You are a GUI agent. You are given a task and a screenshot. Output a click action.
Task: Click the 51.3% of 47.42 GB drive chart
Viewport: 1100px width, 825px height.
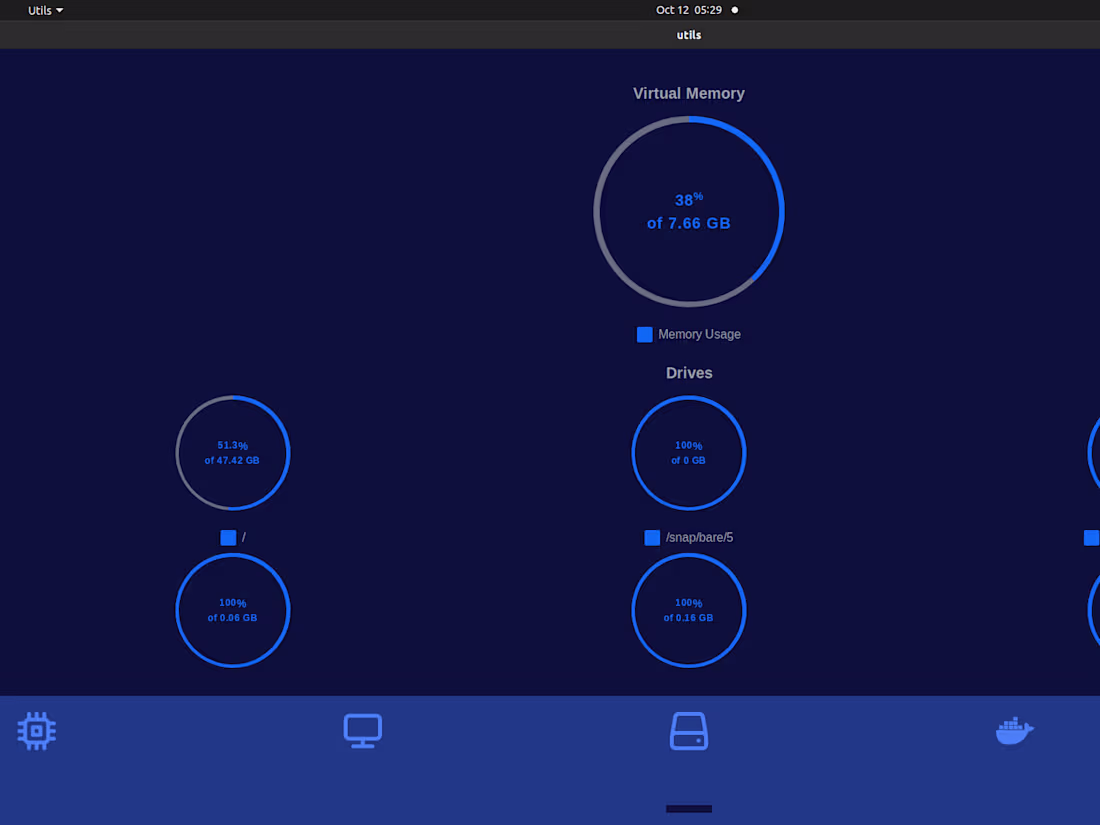pos(233,452)
